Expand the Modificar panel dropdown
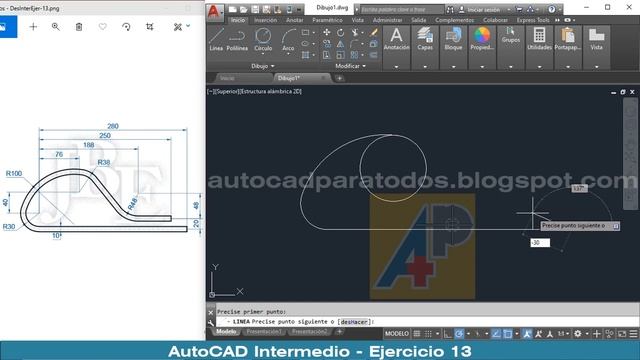 (351, 66)
